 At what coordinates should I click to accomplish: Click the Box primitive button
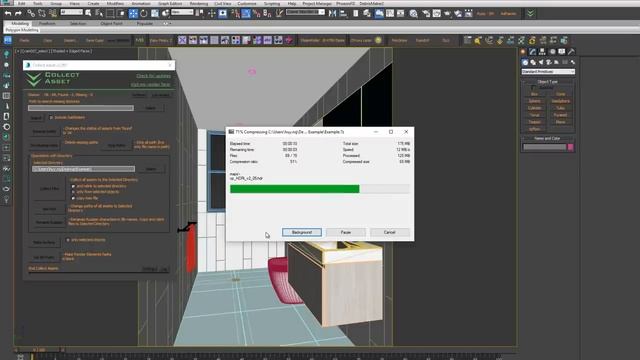pos(534,94)
